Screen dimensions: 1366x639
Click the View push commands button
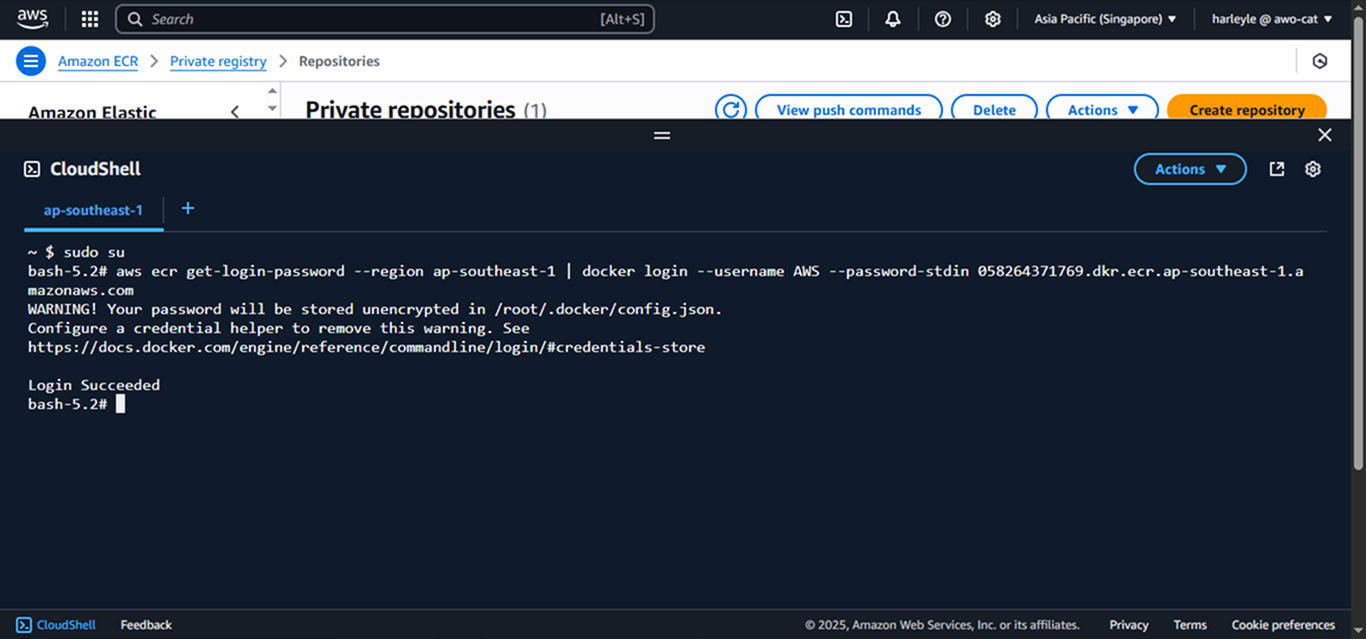(849, 110)
